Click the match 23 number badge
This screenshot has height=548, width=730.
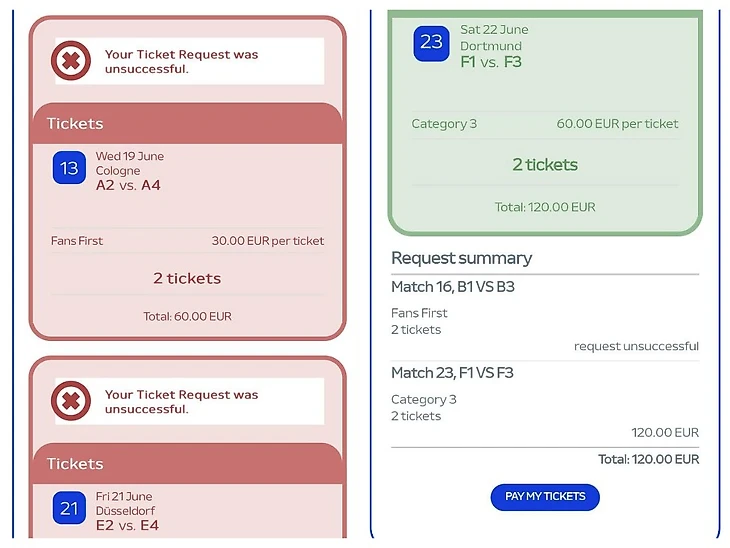point(431,43)
